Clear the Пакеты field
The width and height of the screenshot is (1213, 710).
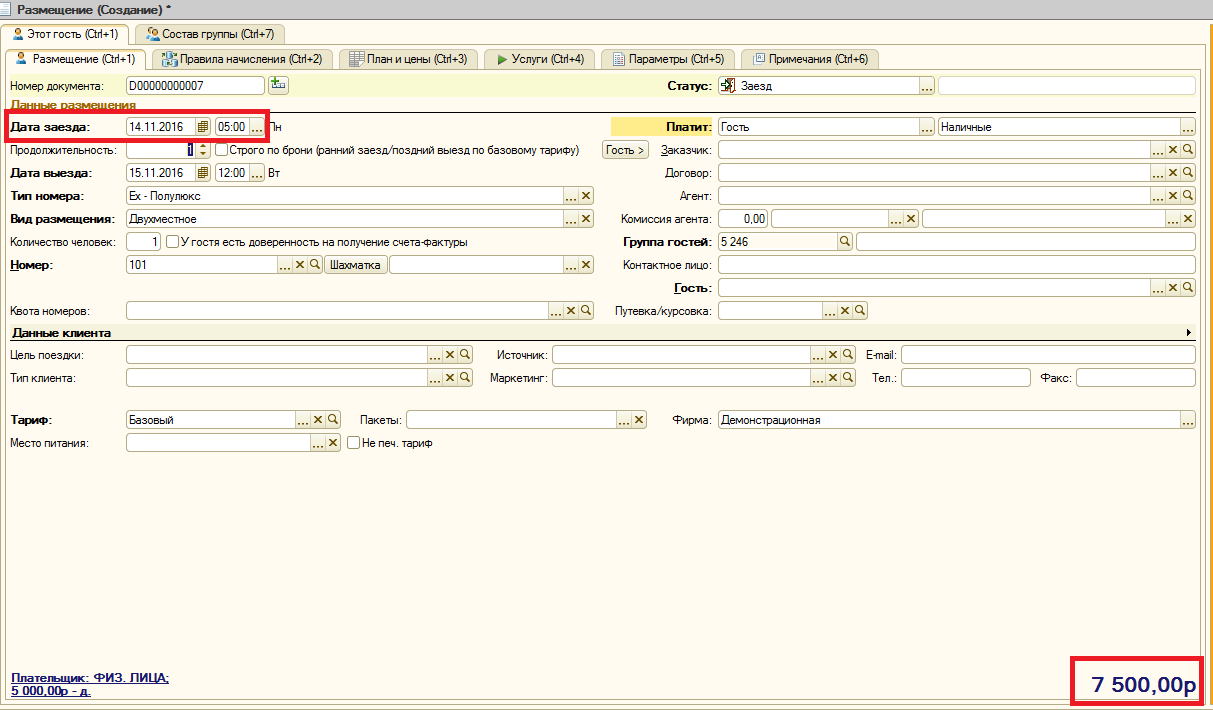pos(639,420)
